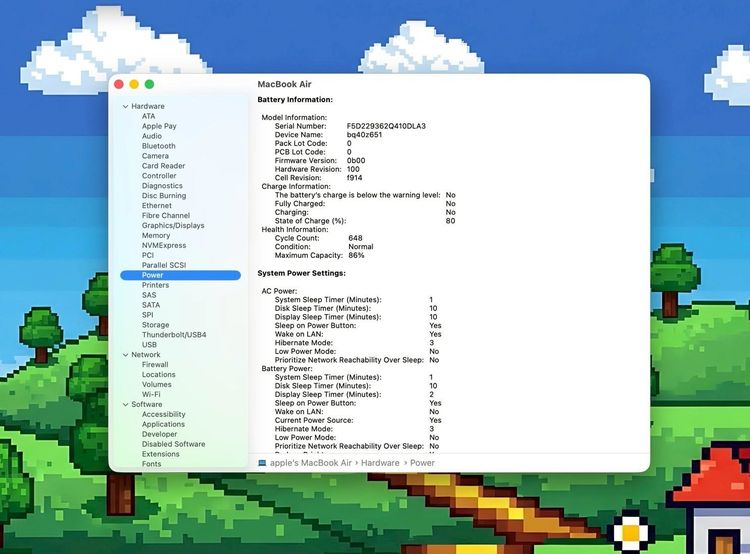
Task: Click the Cell Revision value f914
Action: (354, 178)
